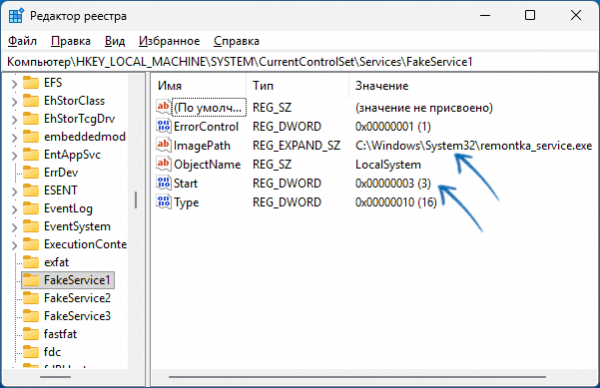The image size is (600, 388).
Task: Expand the EventSystem key
Action: coord(14,227)
